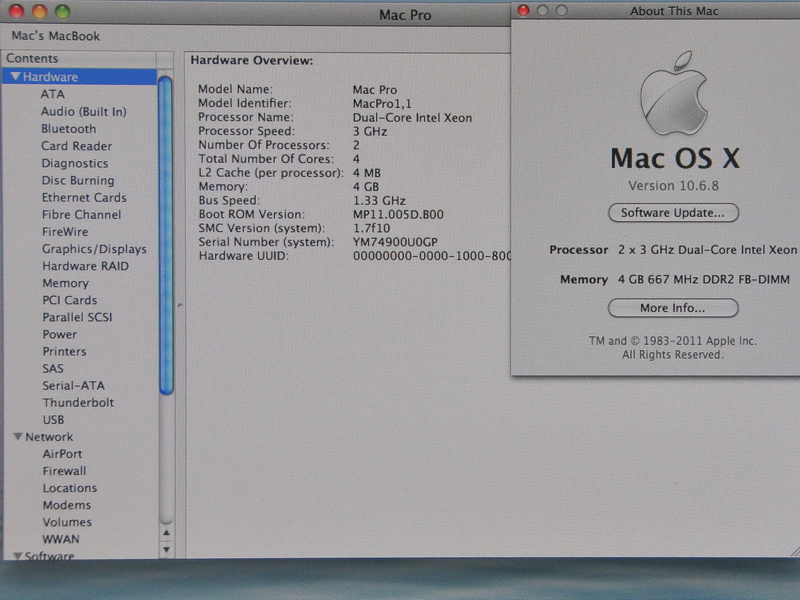Viewport: 800px width, 600px height.
Task: Open the Bluetooth hardware entry
Action: (x=68, y=129)
